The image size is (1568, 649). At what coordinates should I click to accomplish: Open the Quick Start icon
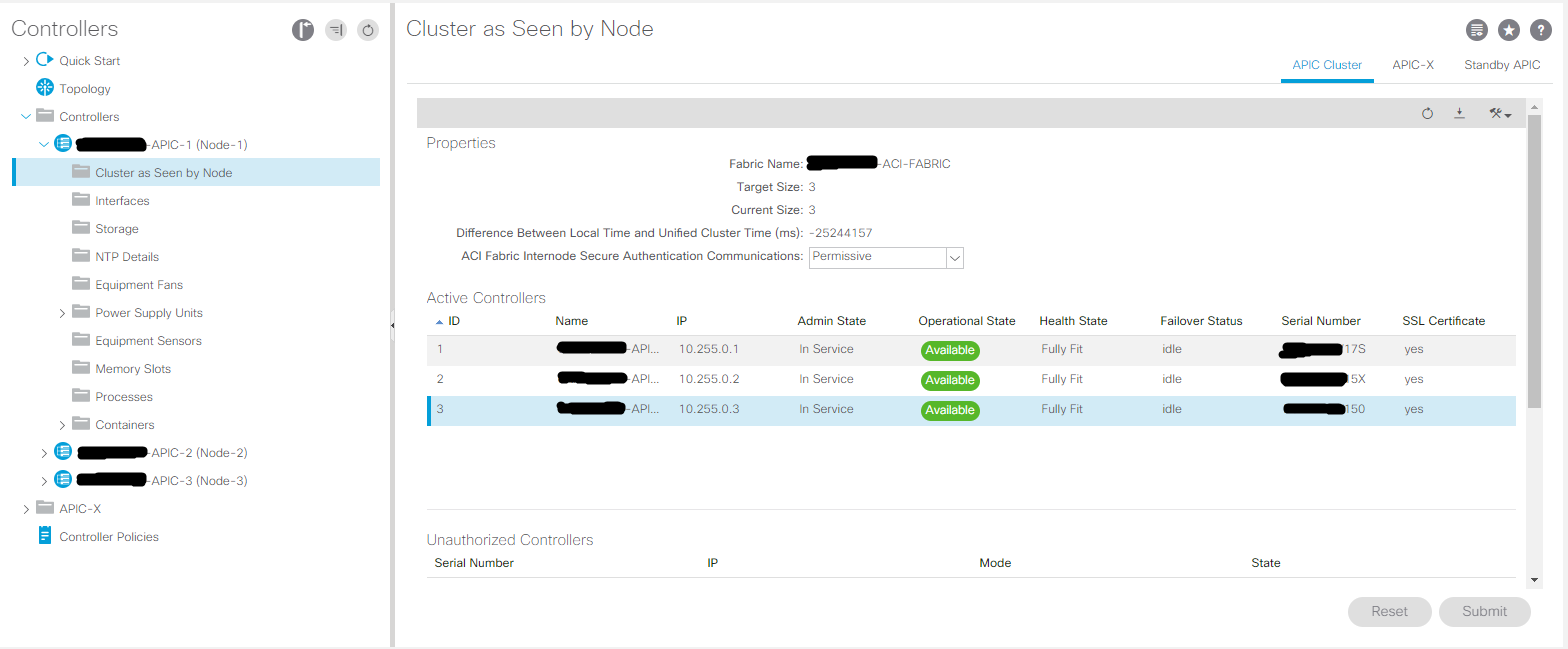(x=44, y=60)
